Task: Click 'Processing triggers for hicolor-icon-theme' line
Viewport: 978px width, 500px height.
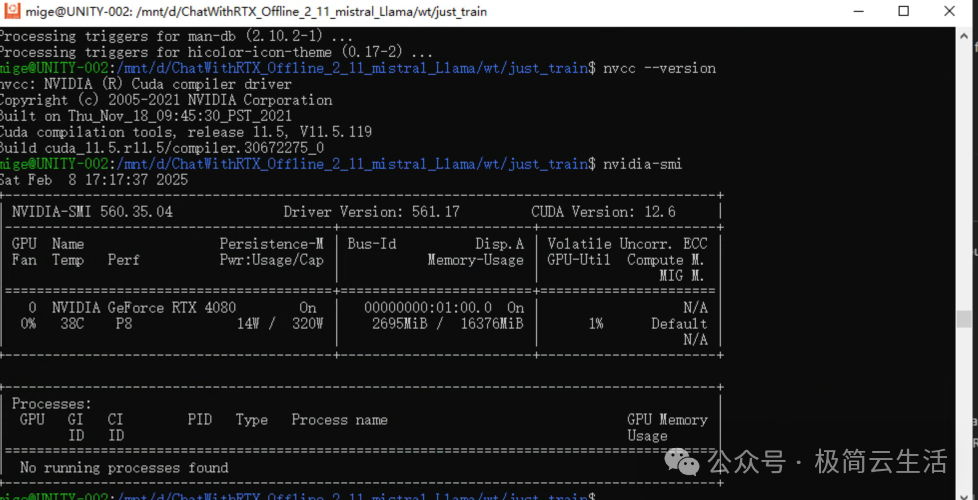Action: coord(216,52)
